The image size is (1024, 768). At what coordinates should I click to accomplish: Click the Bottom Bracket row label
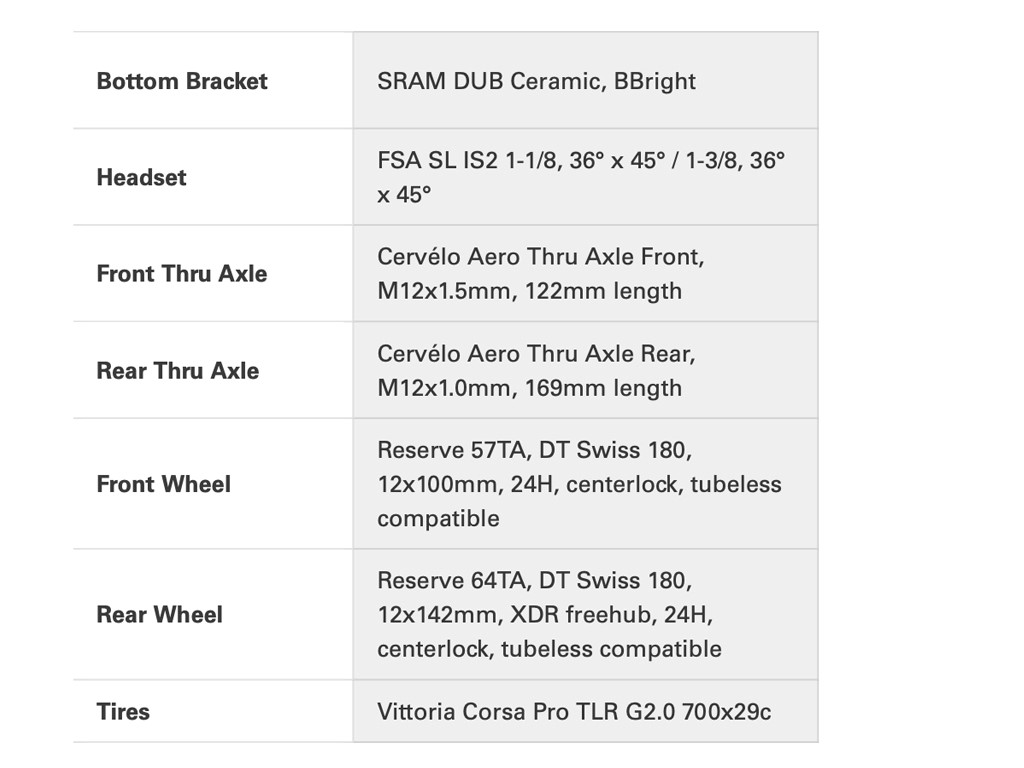pos(182,81)
